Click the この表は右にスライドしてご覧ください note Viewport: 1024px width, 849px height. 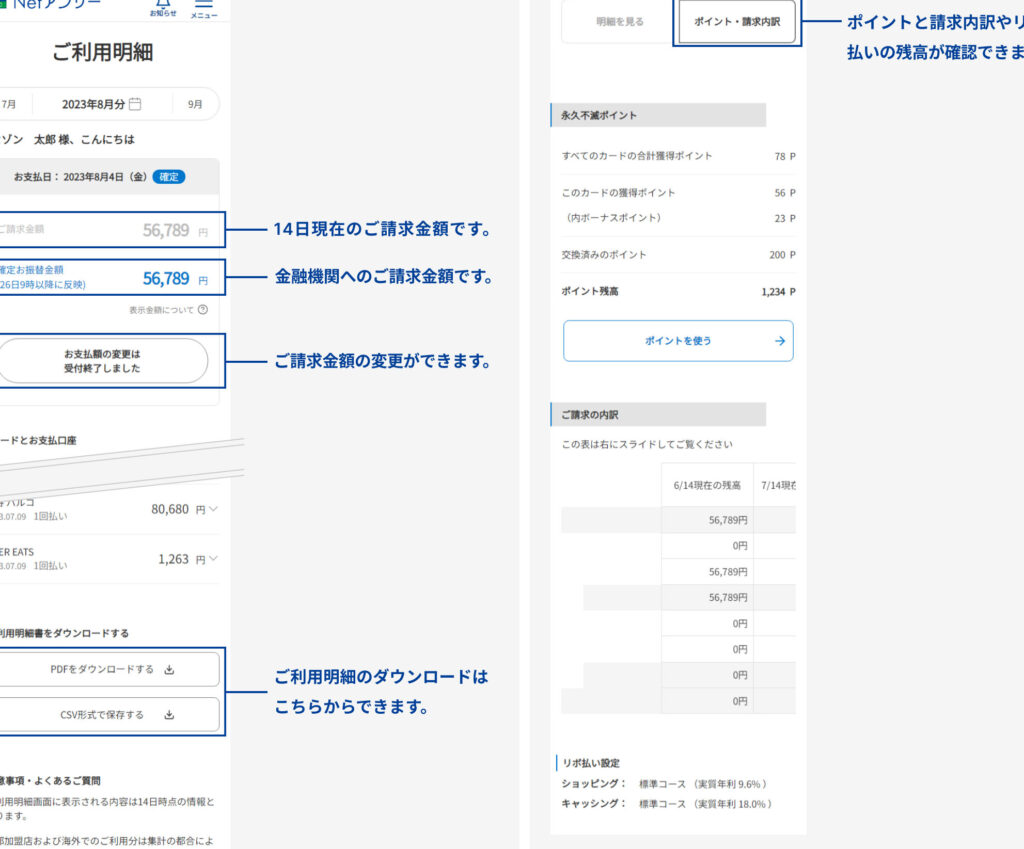tap(647, 444)
